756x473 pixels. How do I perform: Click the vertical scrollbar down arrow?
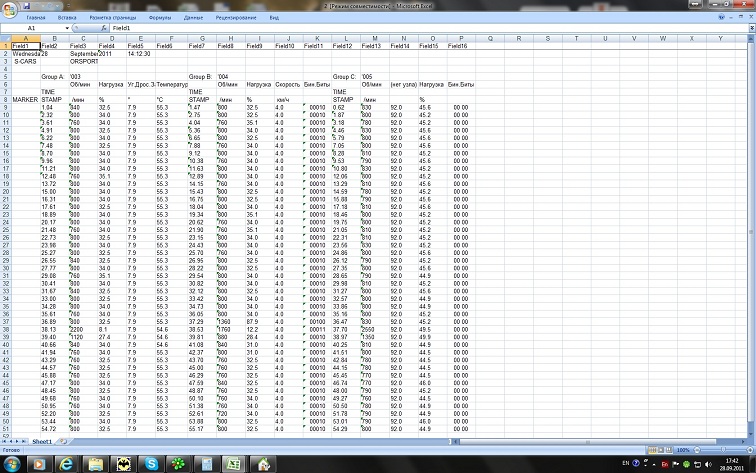(x=751, y=434)
